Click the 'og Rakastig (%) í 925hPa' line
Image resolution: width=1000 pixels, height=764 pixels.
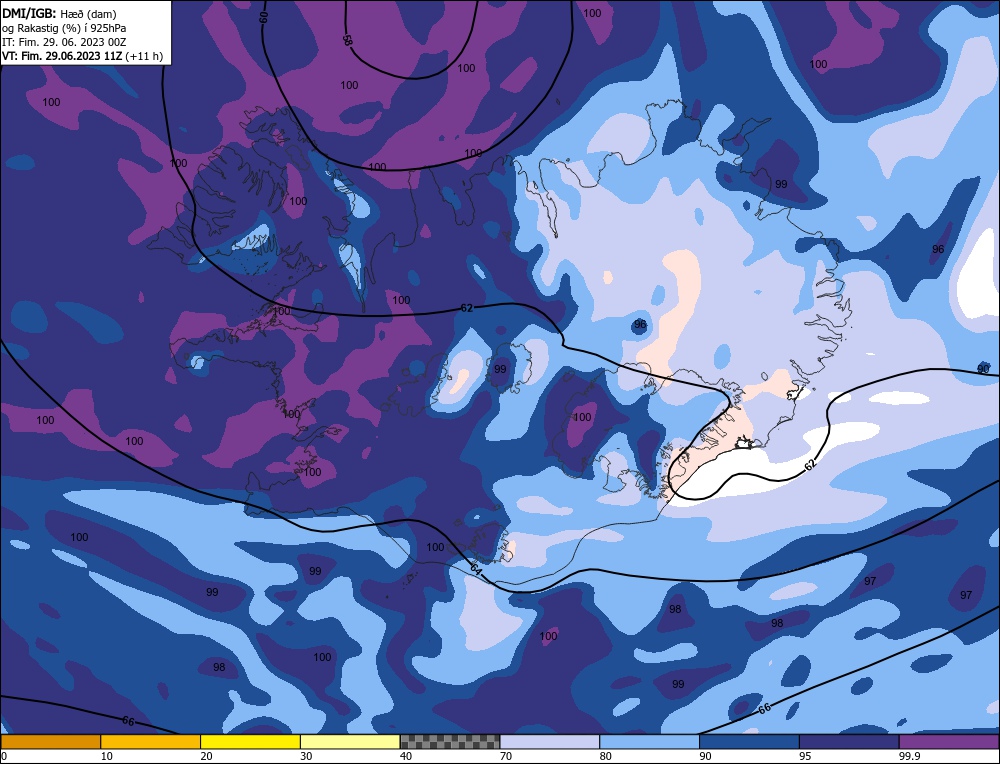click(x=64, y=28)
